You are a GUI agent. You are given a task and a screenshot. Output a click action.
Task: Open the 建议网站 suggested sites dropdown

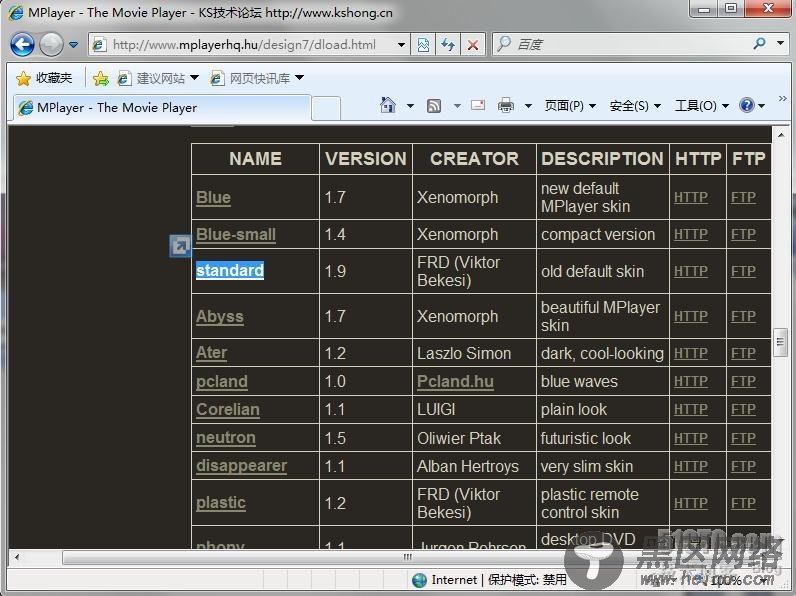point(158,78)
